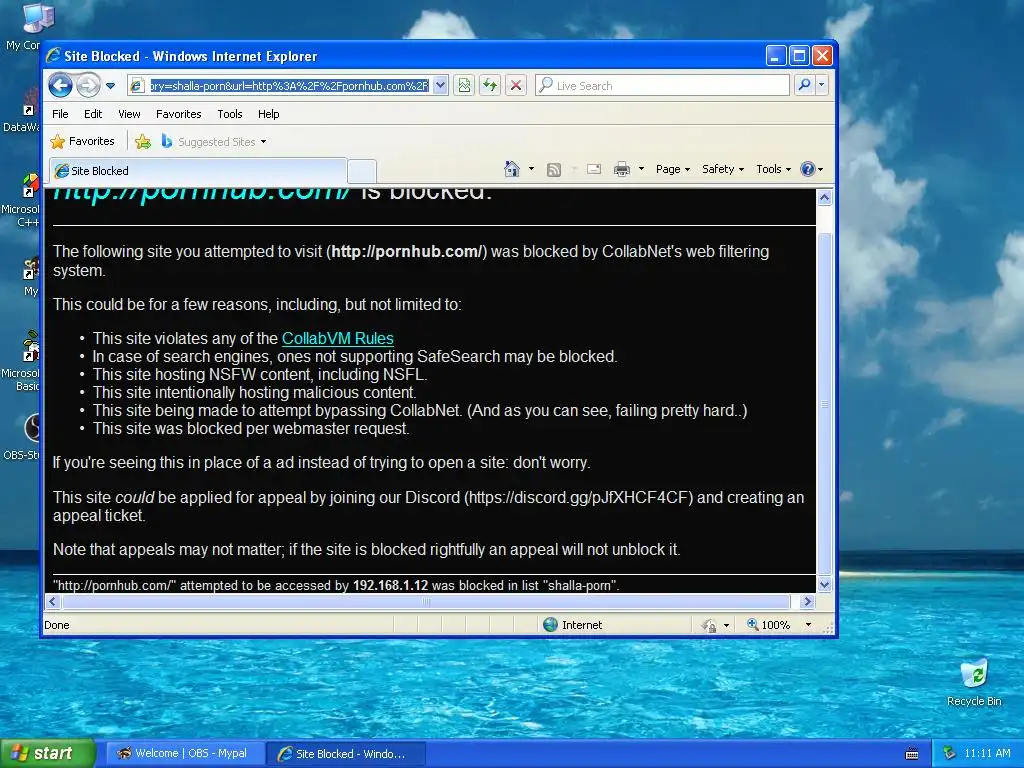Image resolution: width=1024 pixels, height=768 pixels.
Task: Click the 100% zoom level button
Action: click(769, 624)
